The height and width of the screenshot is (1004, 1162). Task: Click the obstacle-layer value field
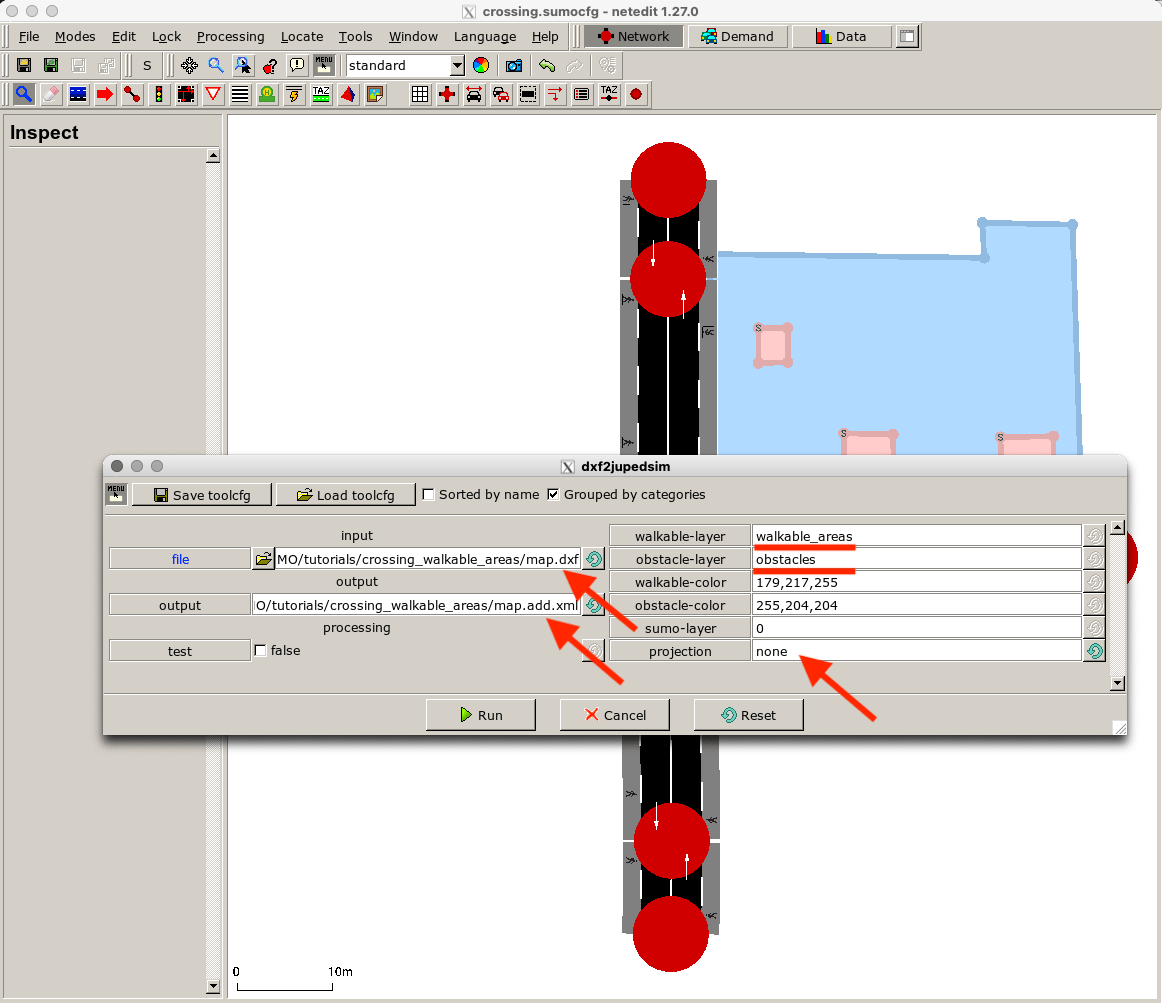tap(917, 559)
